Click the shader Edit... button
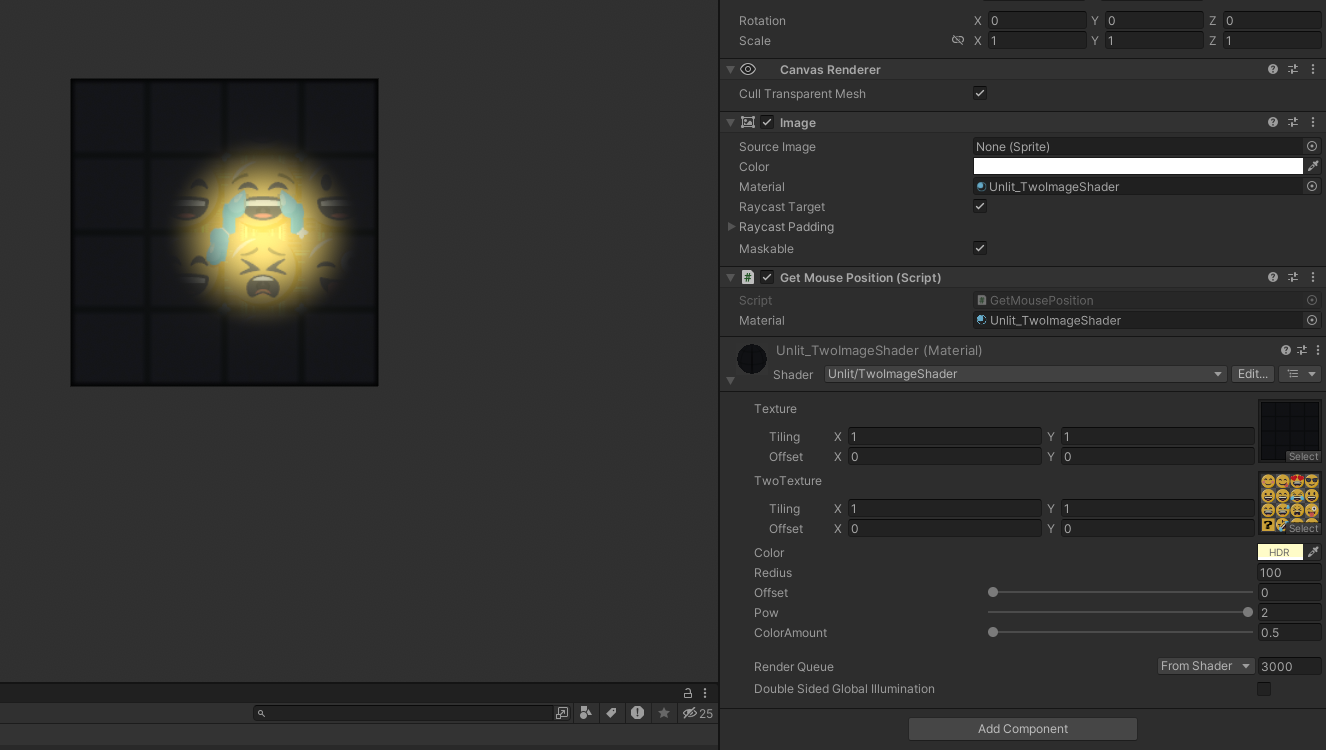Screen dimensions: 1326x750 click(x=1253, y=374)
